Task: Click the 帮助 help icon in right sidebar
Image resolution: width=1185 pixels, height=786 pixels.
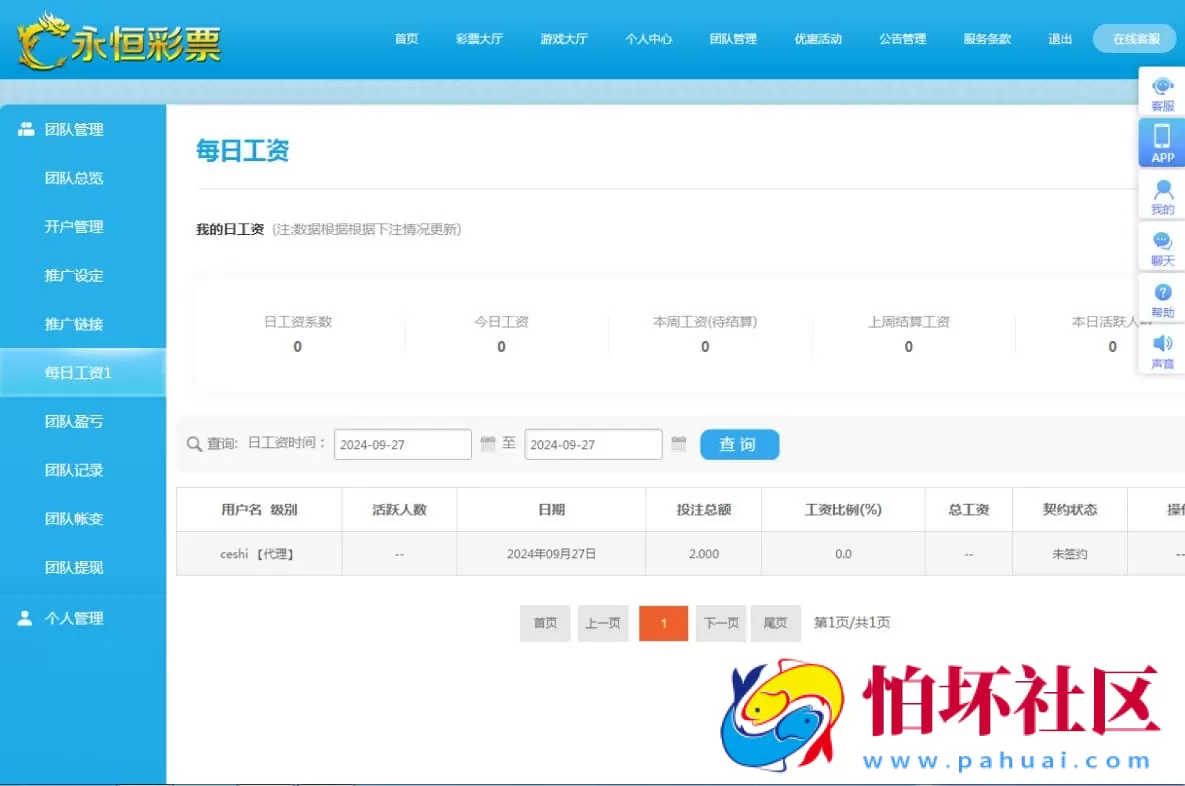Action: [x=1161, y=298]
